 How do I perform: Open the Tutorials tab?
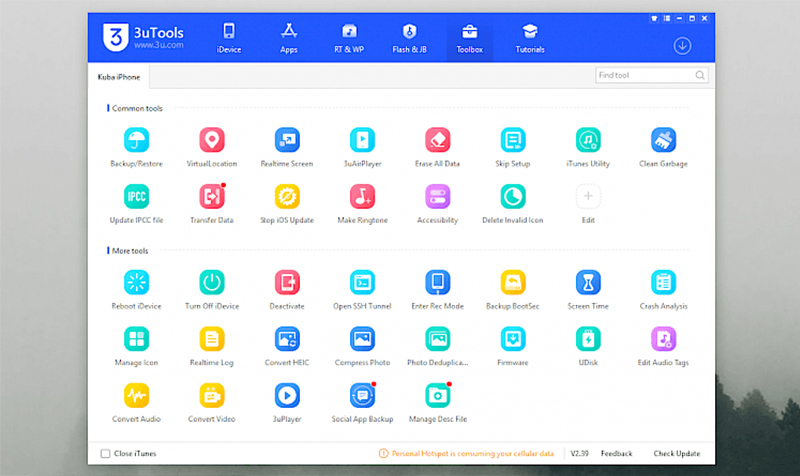pos(530,38)
